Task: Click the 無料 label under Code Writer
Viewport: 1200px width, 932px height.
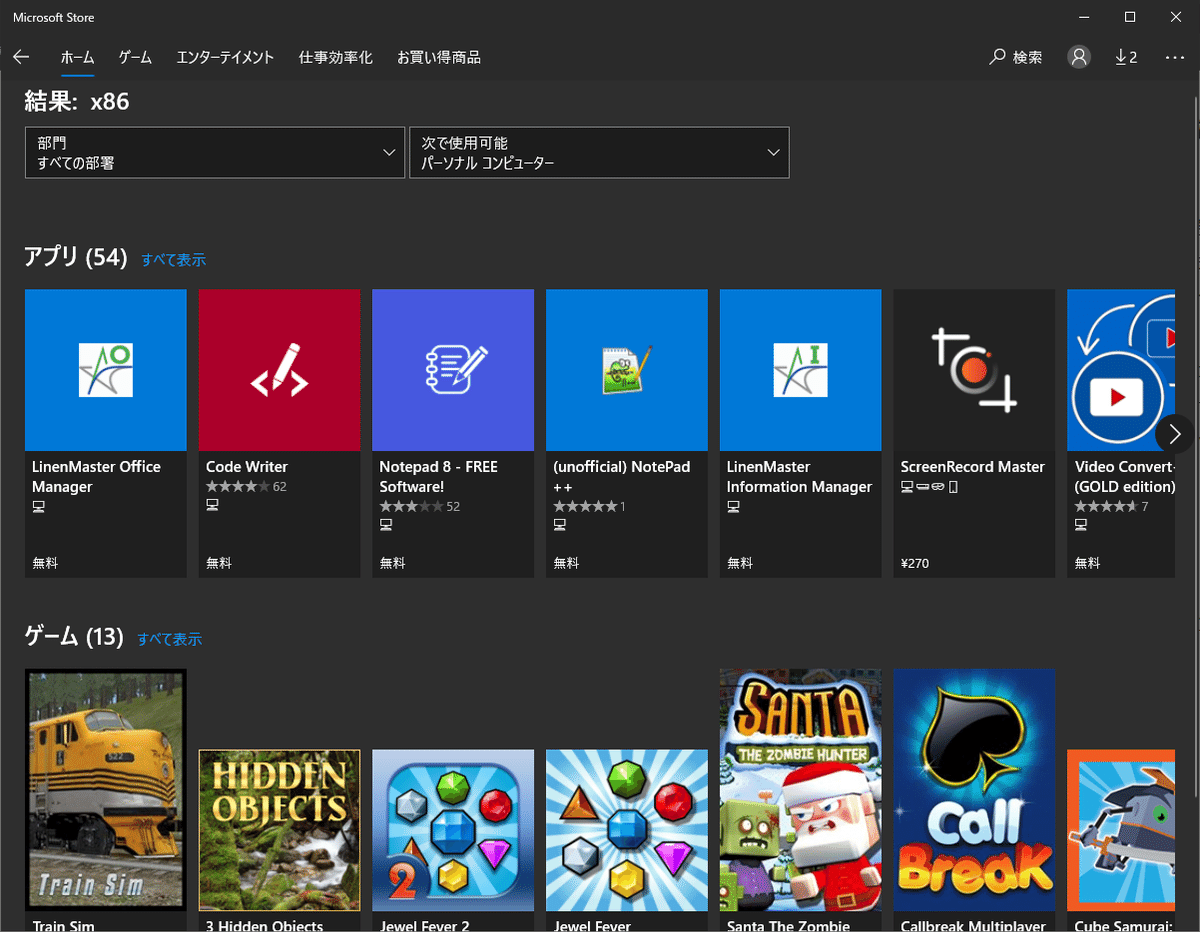Action: click(219, 563)
